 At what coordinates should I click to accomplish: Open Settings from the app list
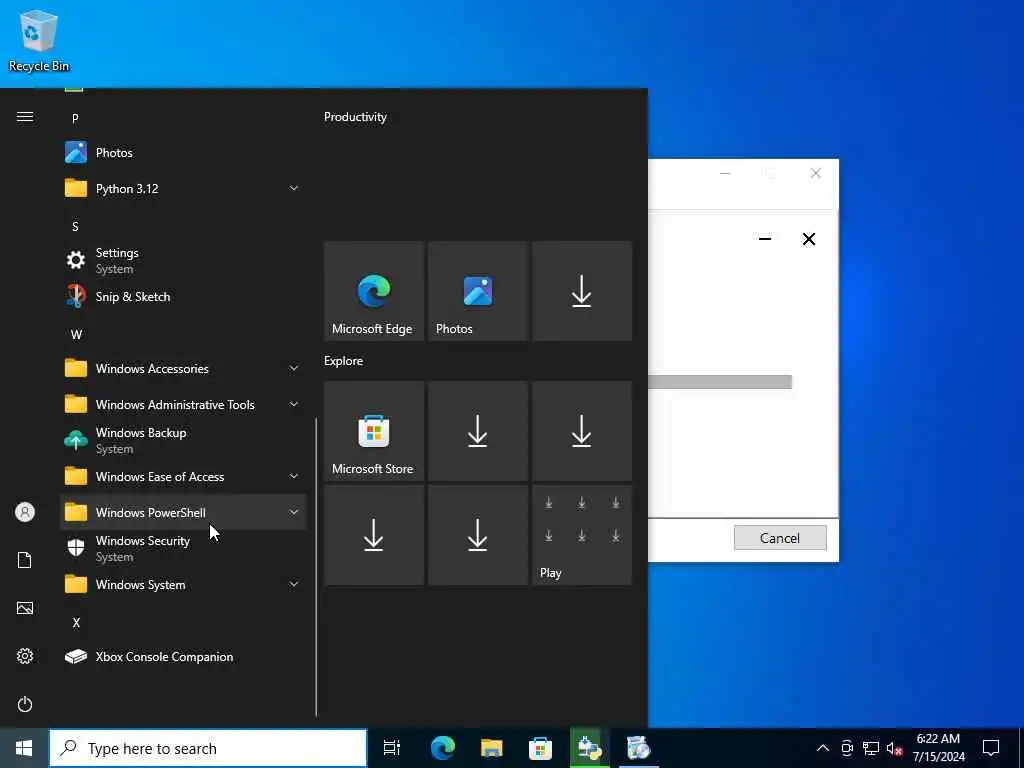tap(183, 261)
